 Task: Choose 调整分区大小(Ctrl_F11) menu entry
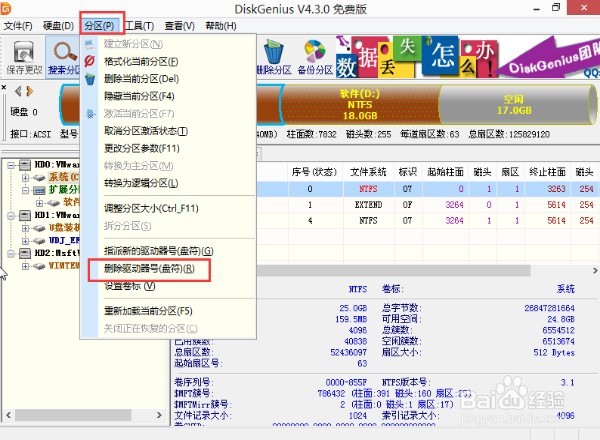coord(151,209)
